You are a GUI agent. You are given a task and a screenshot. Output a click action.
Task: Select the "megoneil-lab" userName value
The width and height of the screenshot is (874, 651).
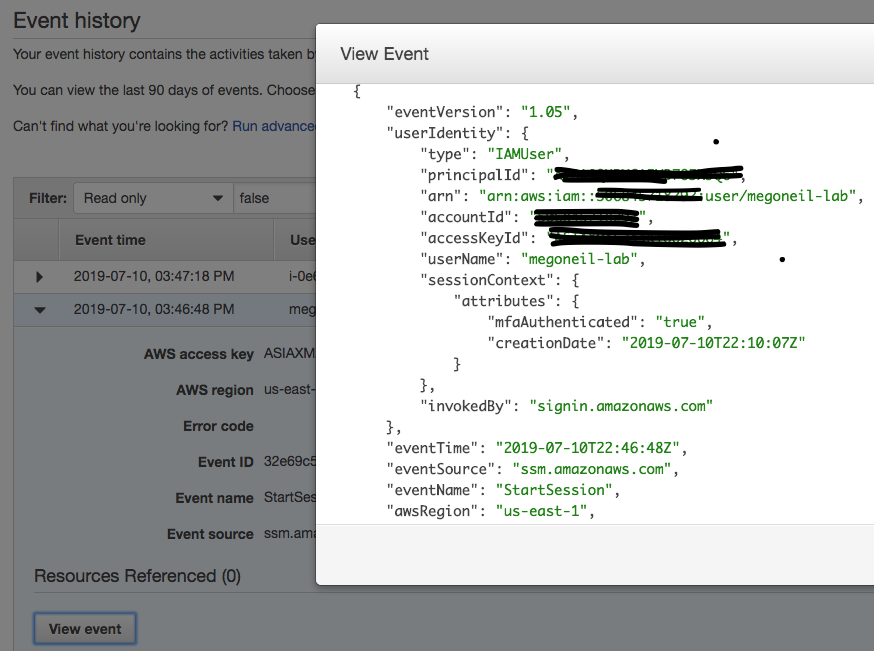pos(579,259)
